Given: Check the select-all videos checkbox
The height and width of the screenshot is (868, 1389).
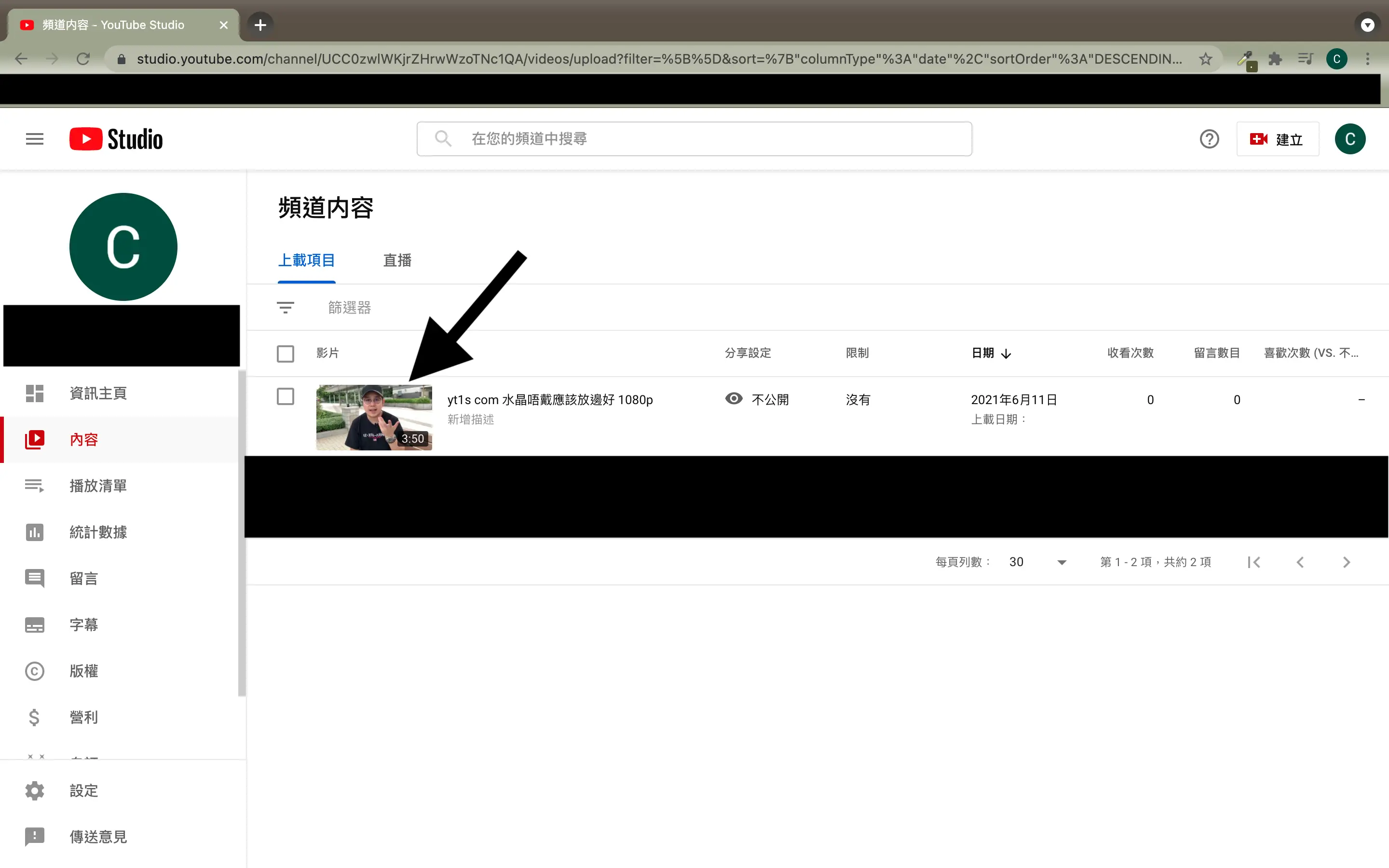Looking at the screenshot, I should (285, 353).
